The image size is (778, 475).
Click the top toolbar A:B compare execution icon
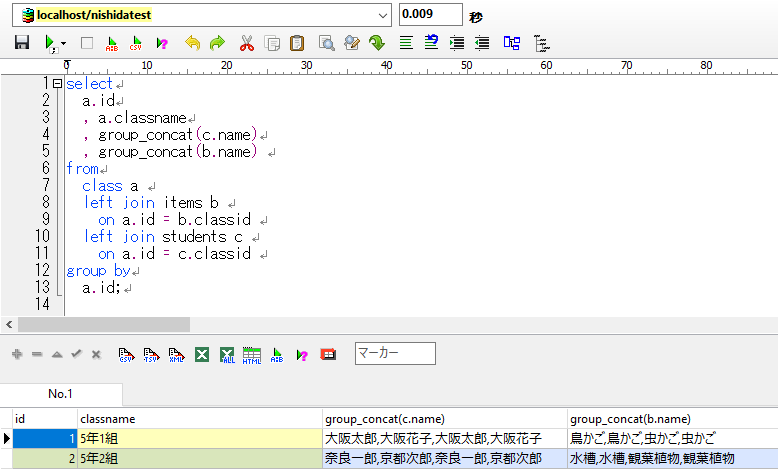coord(112,43)
